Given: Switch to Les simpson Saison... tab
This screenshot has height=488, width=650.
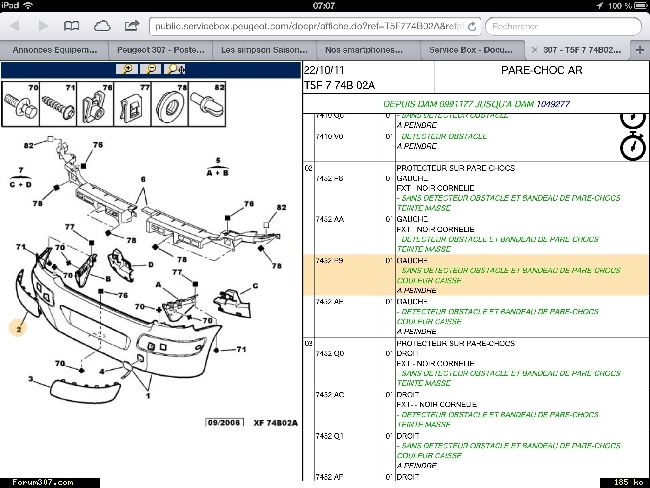Looking at the screenshot, I should coord(264,50).
